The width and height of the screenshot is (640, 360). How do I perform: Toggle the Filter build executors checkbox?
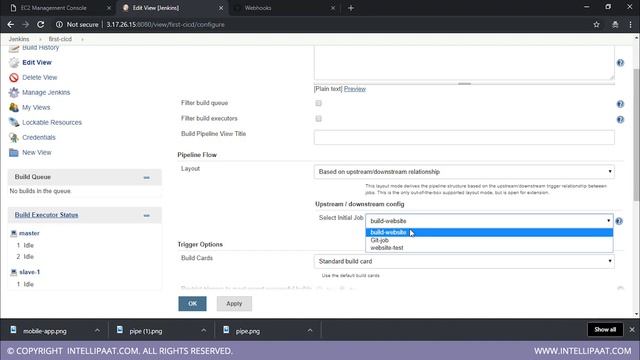click(x=318, y=119)
